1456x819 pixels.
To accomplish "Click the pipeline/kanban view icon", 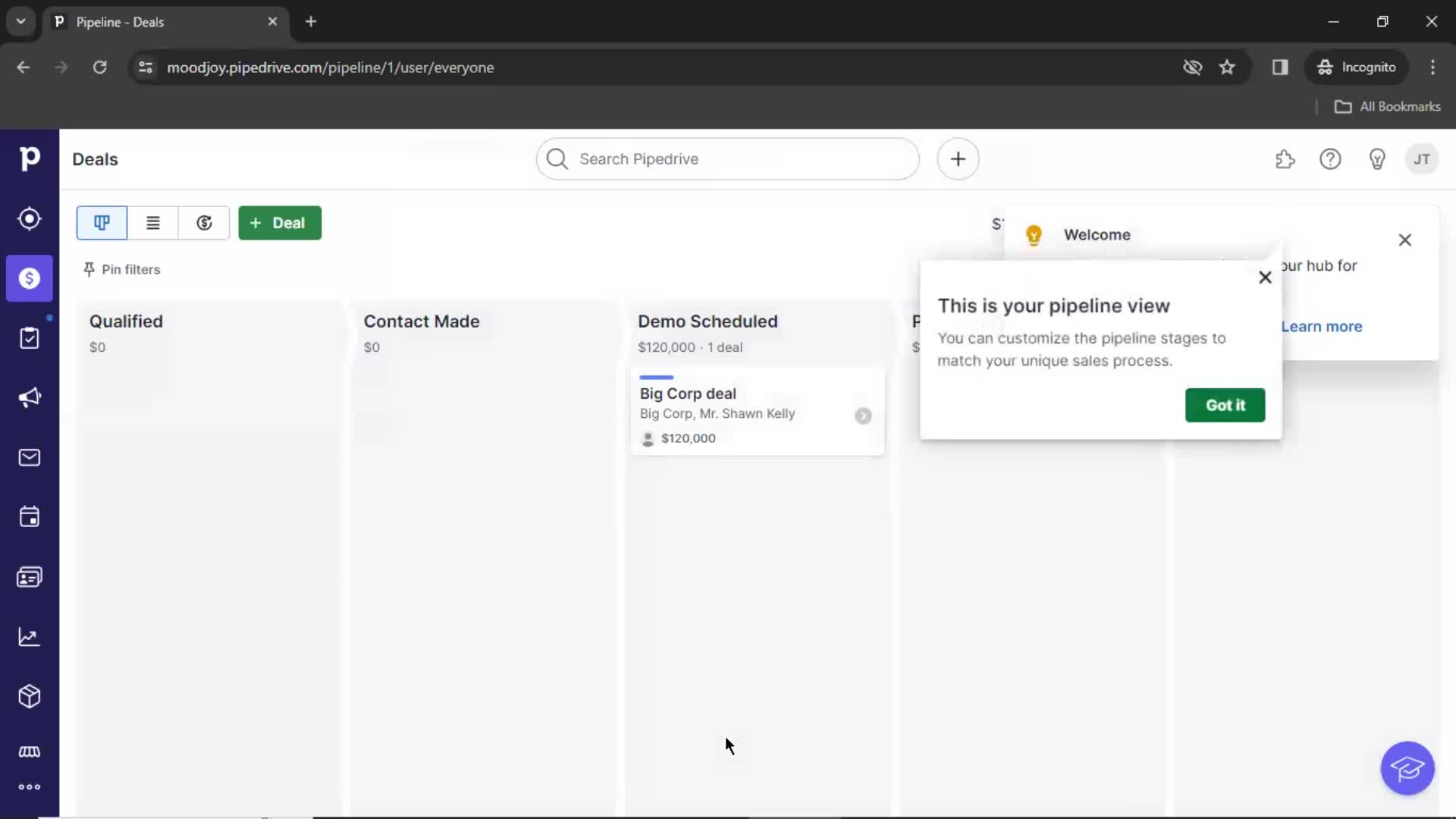I will [101, 222].
